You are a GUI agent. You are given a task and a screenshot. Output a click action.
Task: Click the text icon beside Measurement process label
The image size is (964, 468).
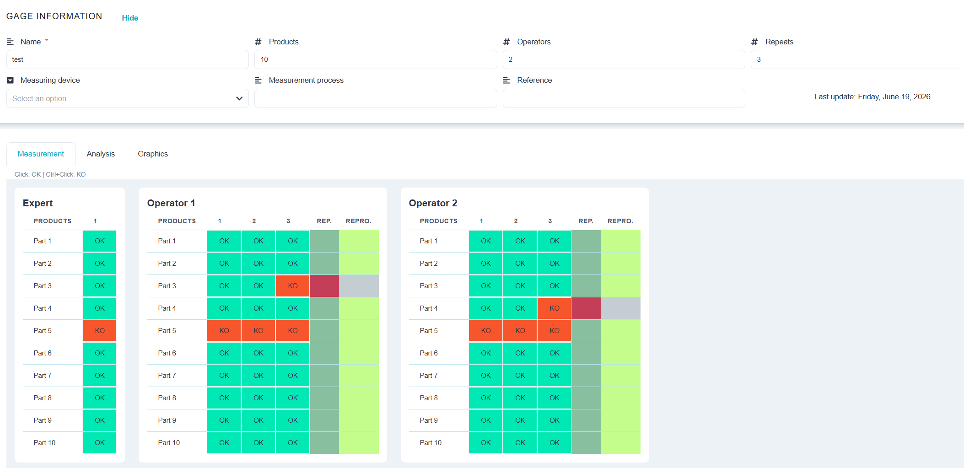(x=258, y=81)
